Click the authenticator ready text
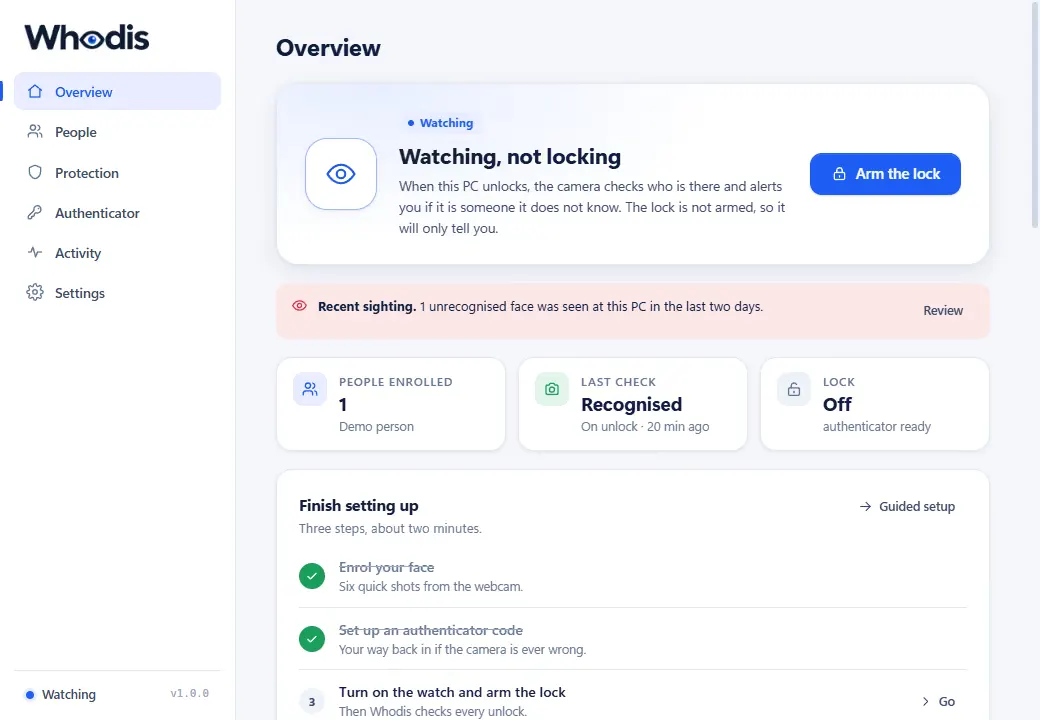Screen dimensions: 1040x720 [x=877, y=426]
